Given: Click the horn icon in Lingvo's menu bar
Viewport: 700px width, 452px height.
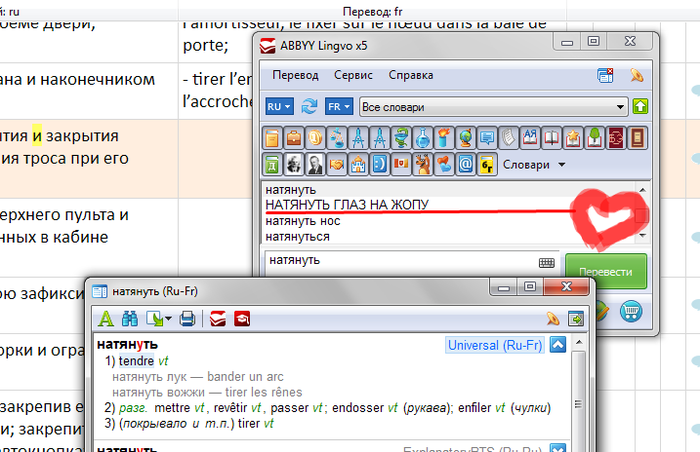Looking at the screenshot, I should [637, 75].
